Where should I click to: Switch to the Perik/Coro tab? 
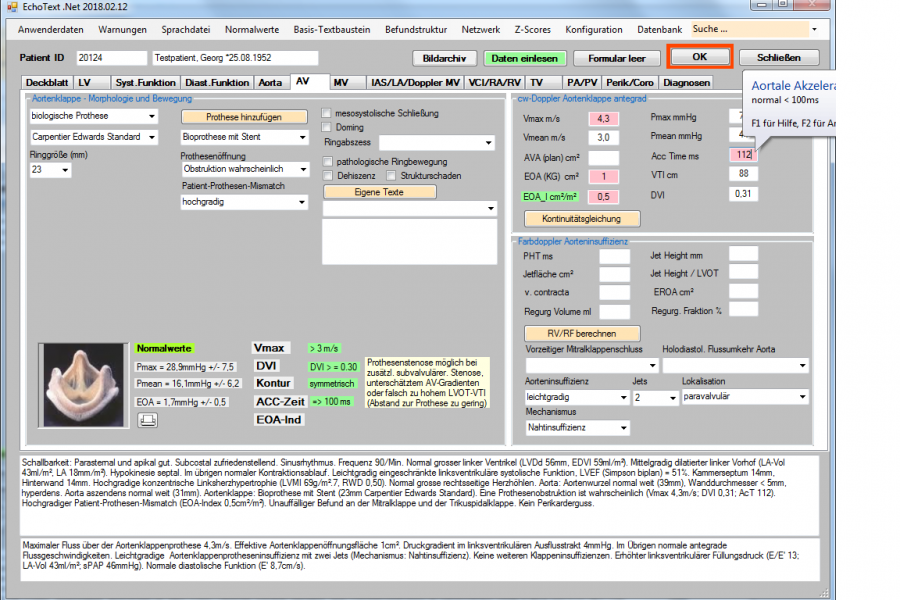tap(630, 83)
